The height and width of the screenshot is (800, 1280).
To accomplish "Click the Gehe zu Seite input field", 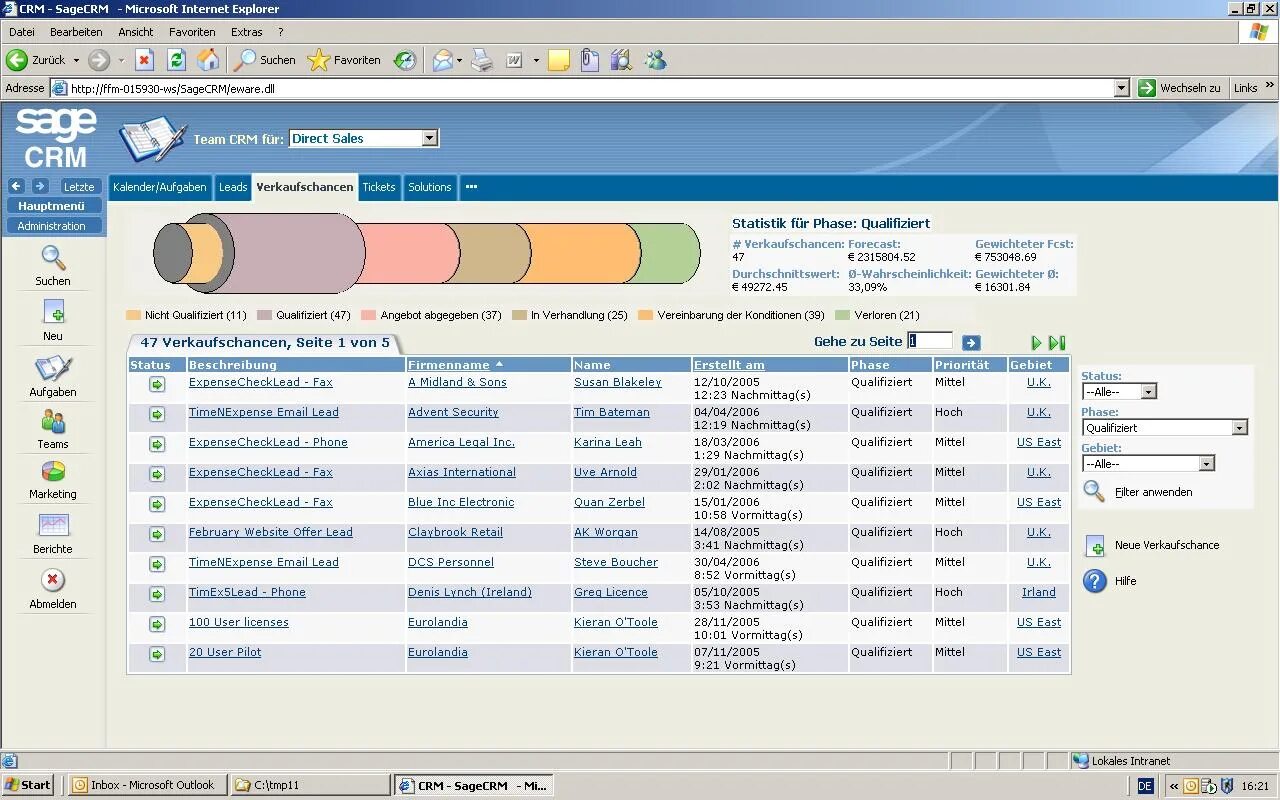I will tap(929, 341).
